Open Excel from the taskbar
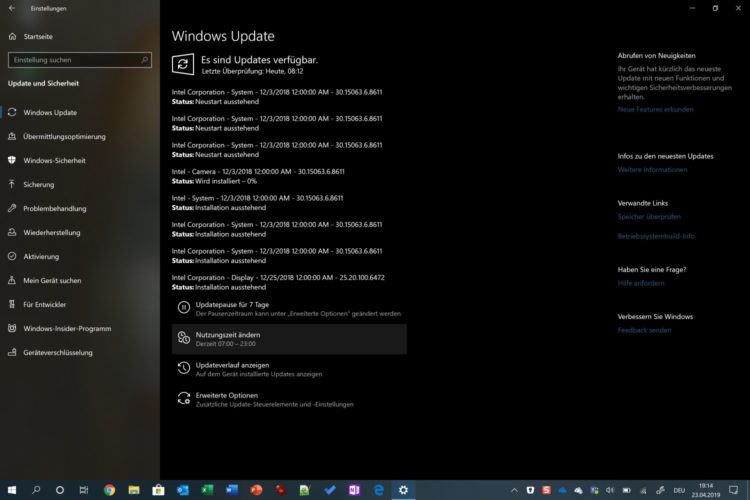The width and height of the screenshot is (750, 500). click(x=207, y=490)
